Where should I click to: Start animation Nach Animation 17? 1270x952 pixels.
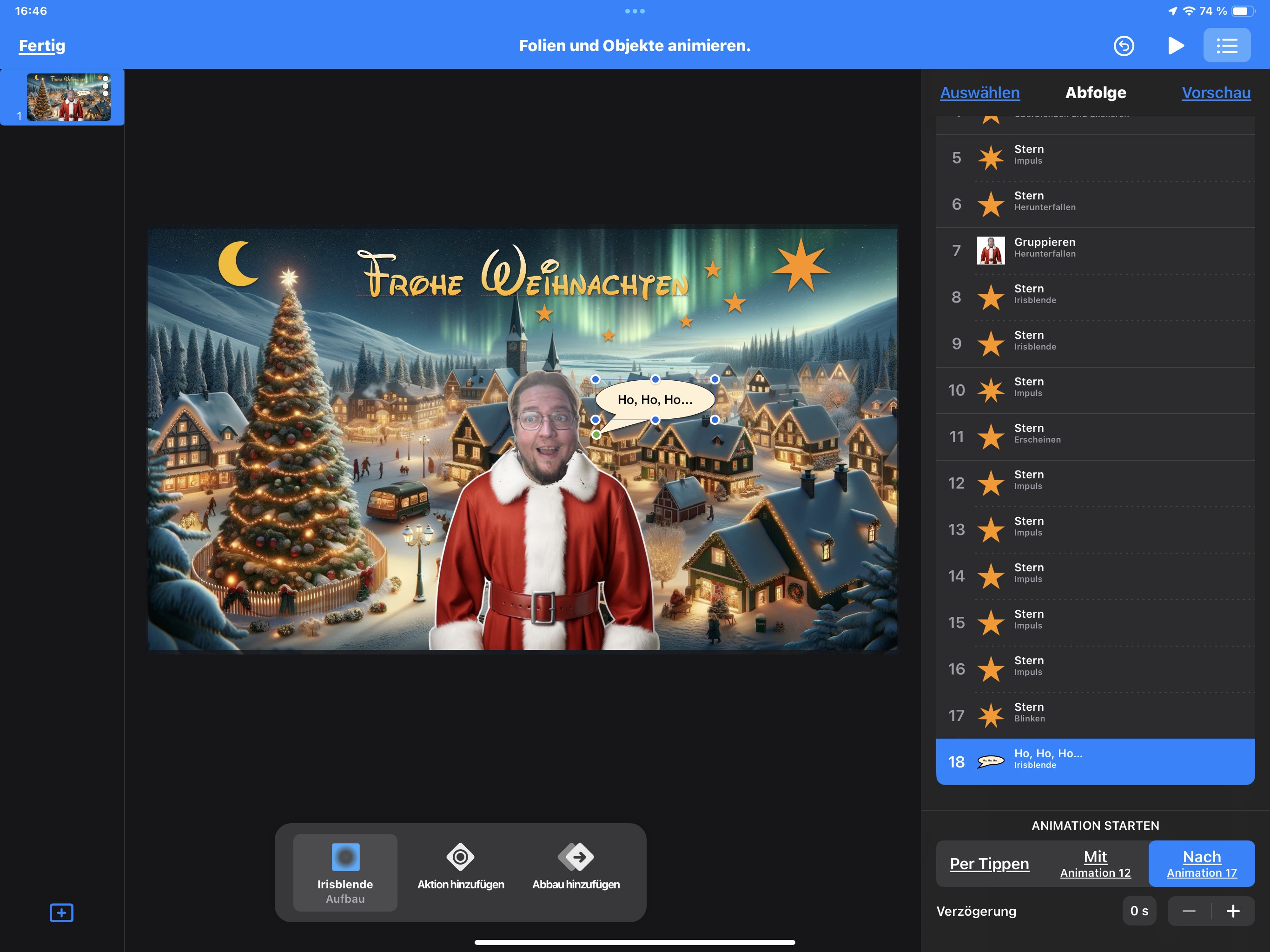1202,864
